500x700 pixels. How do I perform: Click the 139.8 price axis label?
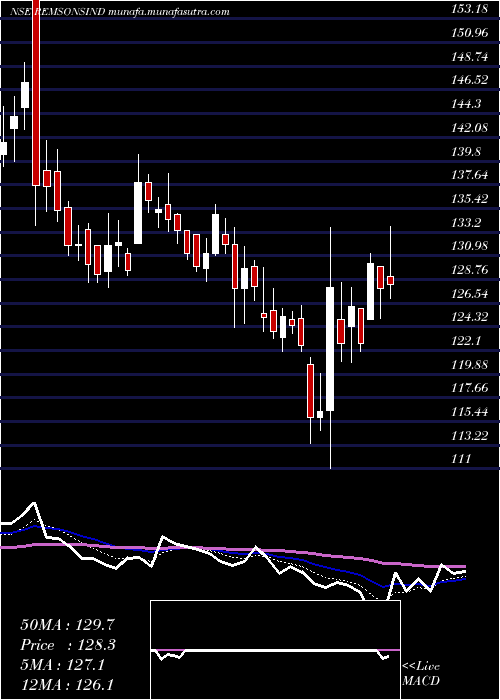click(467, 151)
